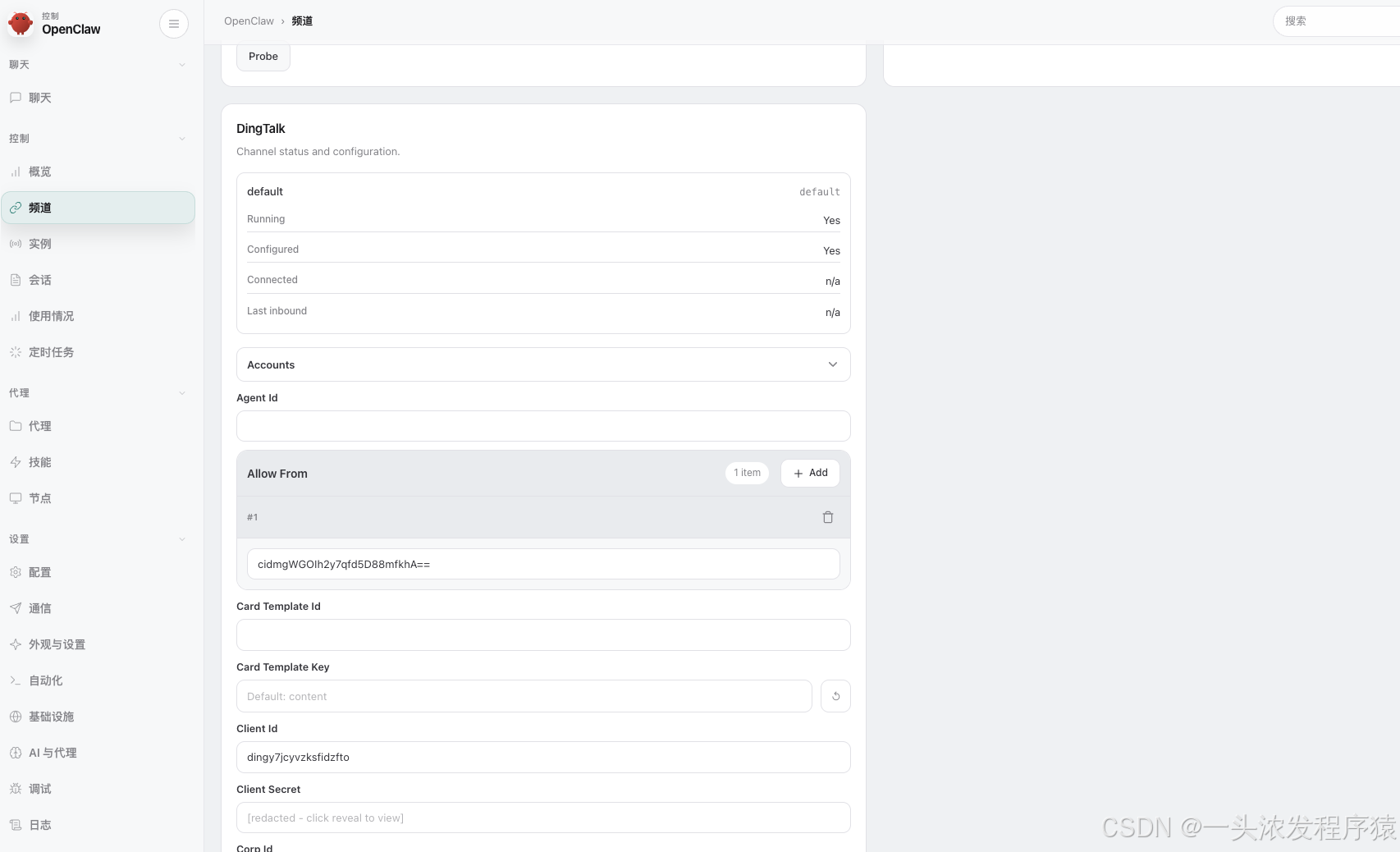Screen dimensions: 1400x852
Task: Open the 调试 debug page
Action: pos(98,789)
